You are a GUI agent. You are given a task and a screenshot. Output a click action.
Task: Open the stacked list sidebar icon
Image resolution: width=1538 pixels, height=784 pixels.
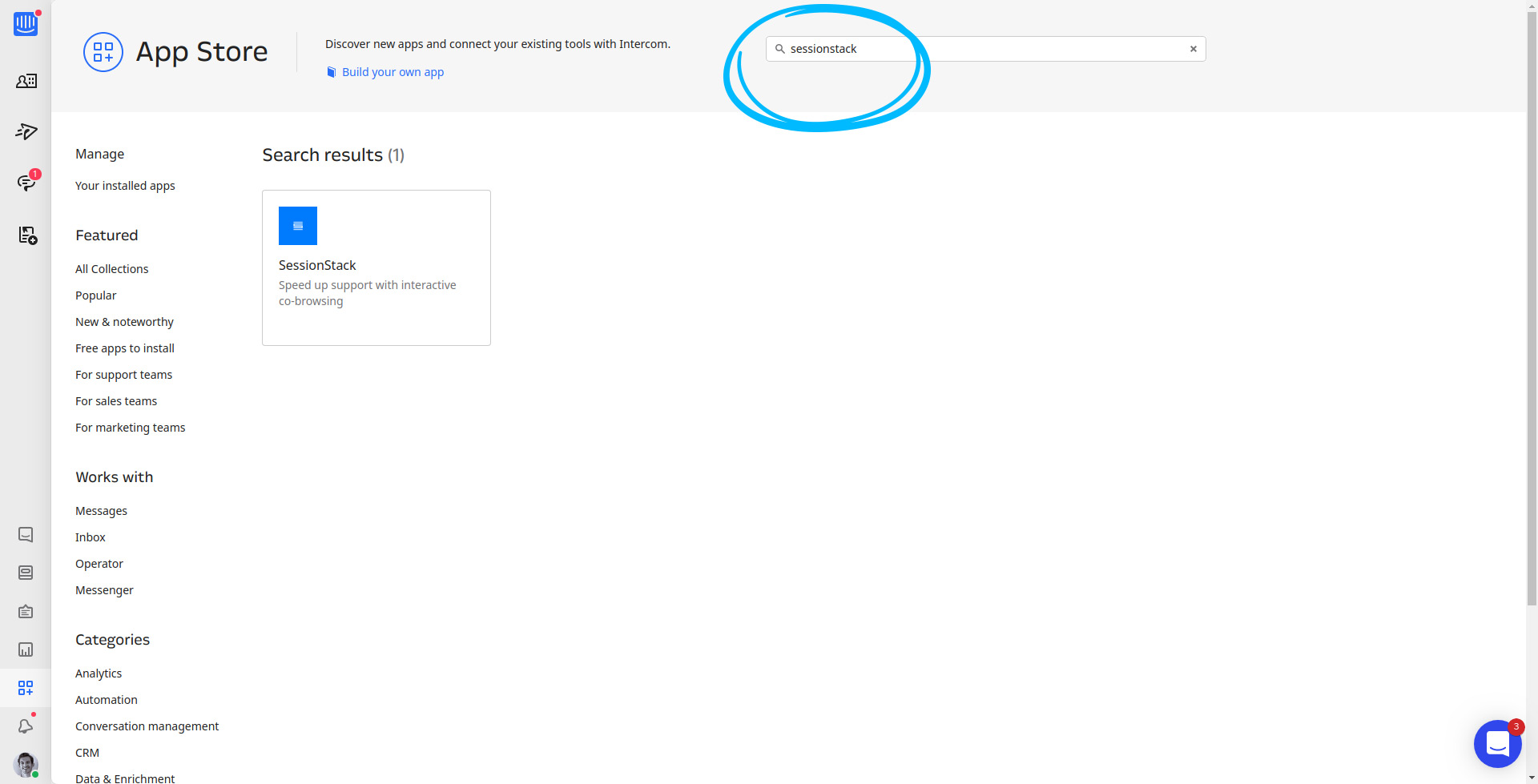point(26,573)
